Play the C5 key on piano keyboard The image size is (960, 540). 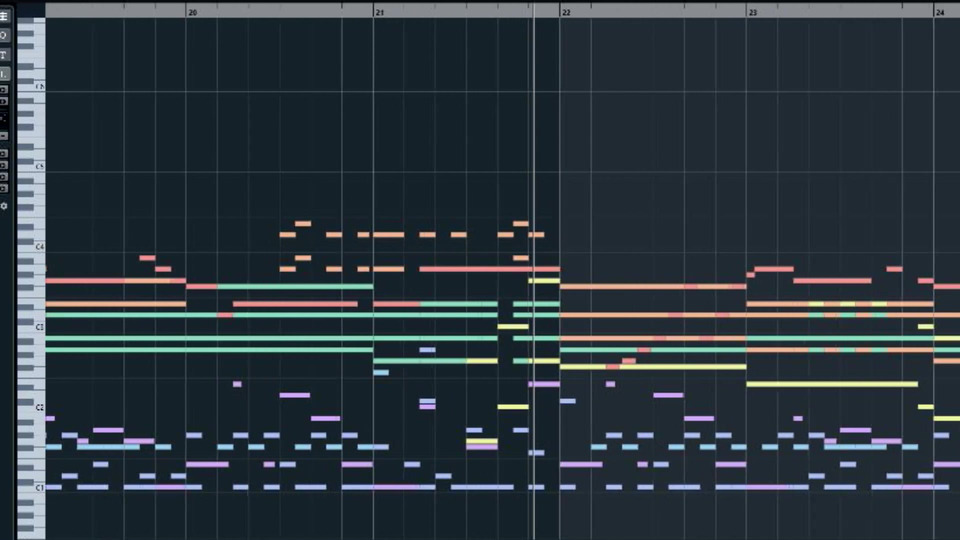[32, 167]
